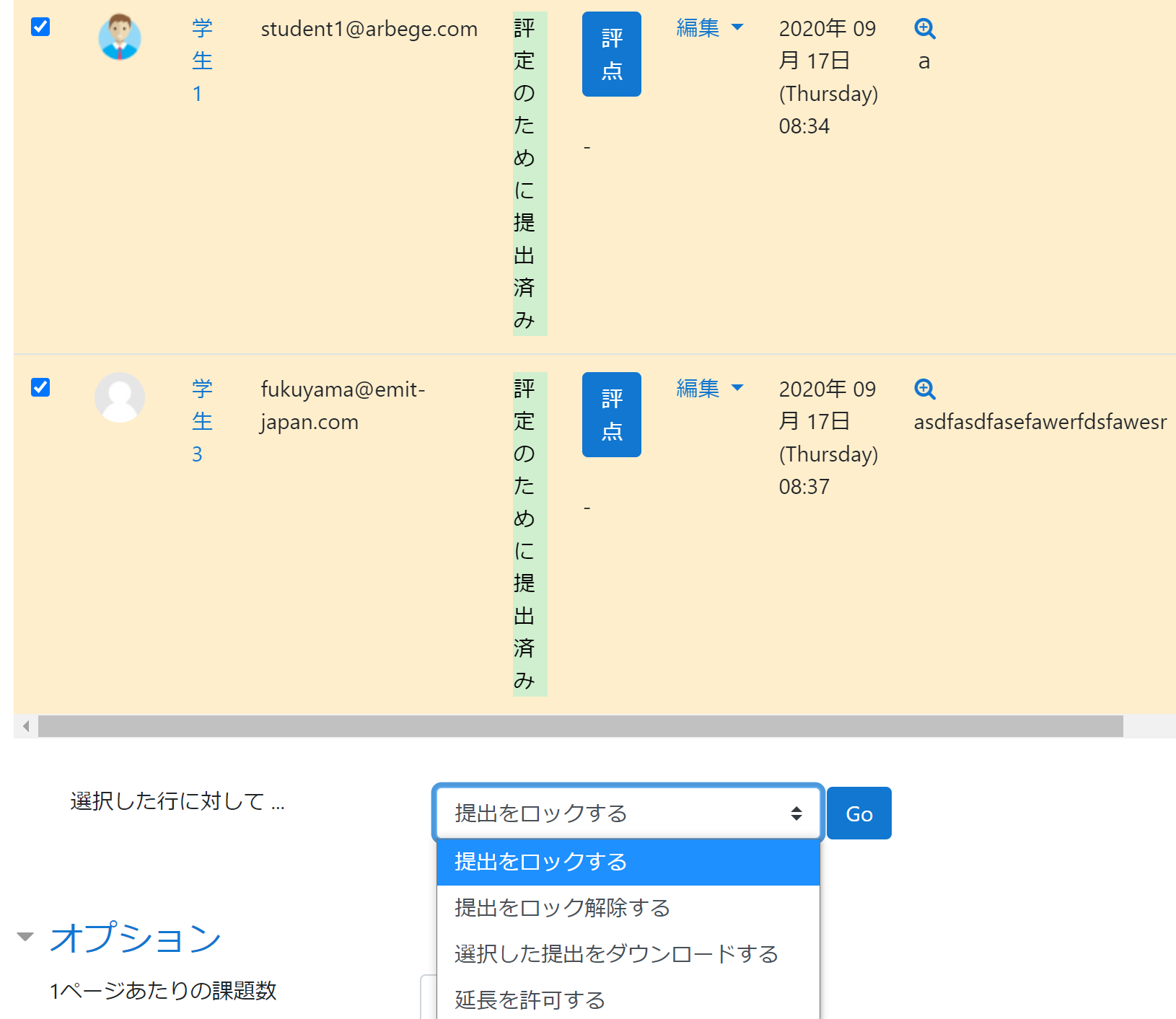Click the asdfasdfasefawerfdsfawesr submission text

click(1040, 422)
